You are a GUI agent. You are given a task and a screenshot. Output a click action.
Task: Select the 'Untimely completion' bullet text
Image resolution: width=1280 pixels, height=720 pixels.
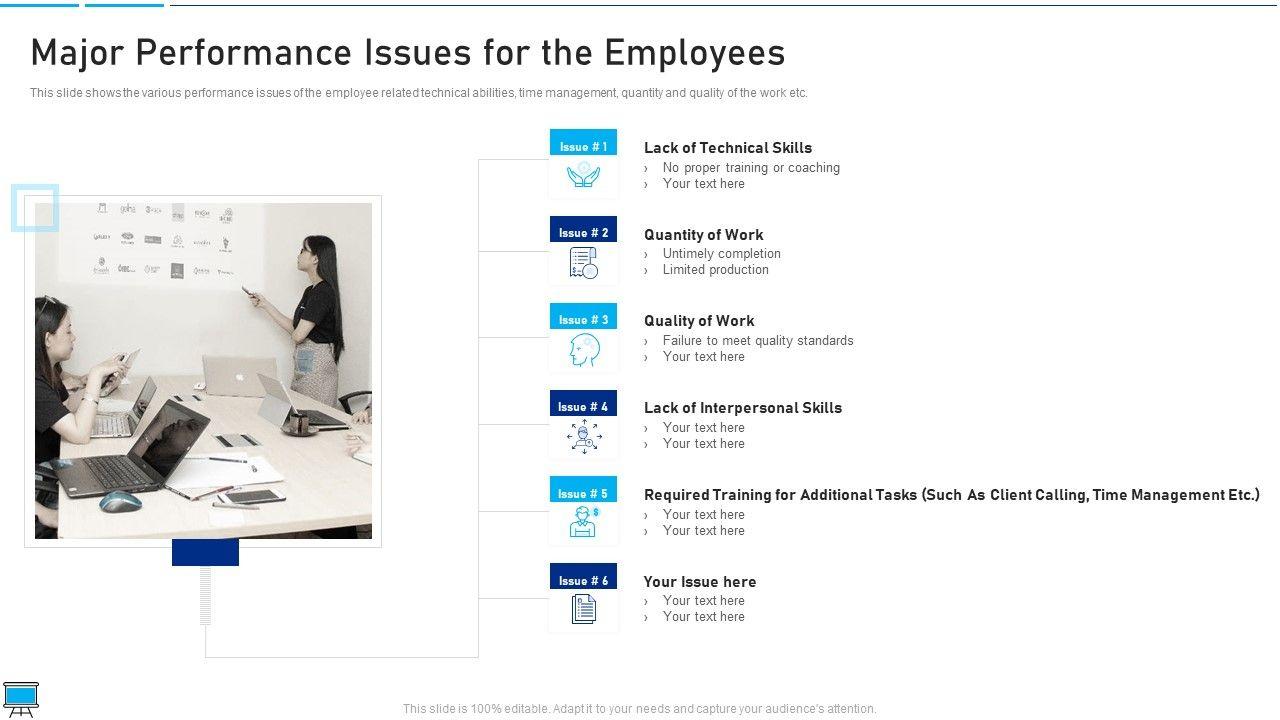(x=721, y=254)
